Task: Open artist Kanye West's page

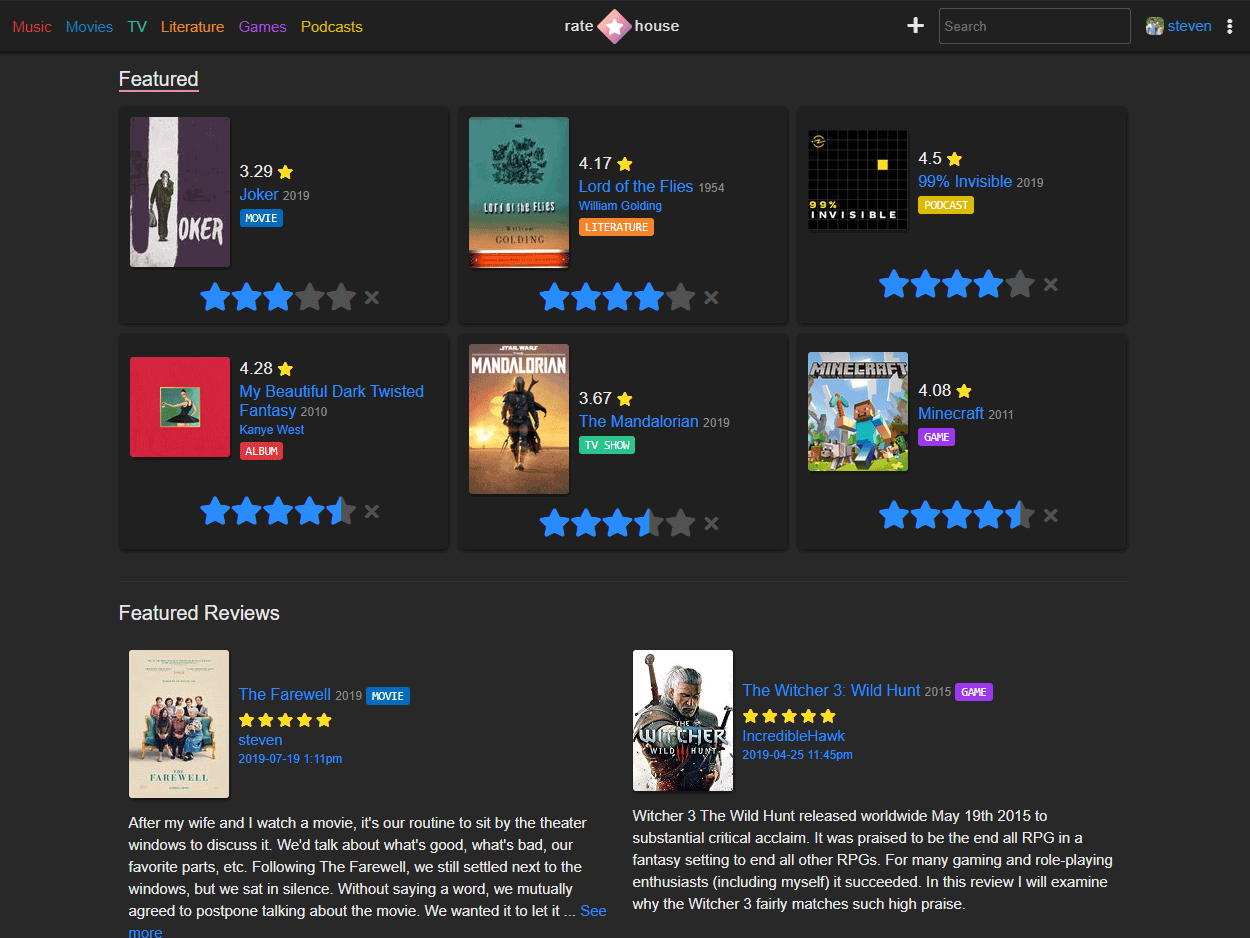Action: (271, 430)
